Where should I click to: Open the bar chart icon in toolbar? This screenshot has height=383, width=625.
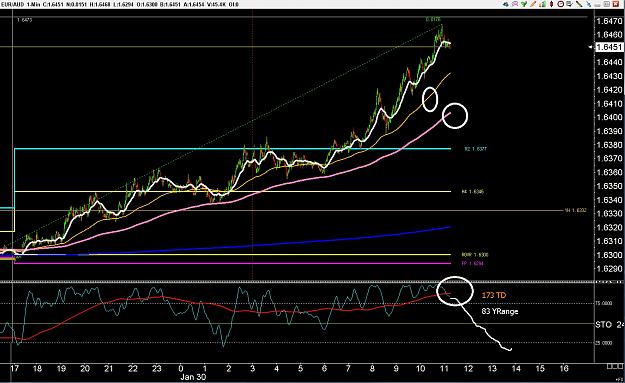tap(542, 4)
